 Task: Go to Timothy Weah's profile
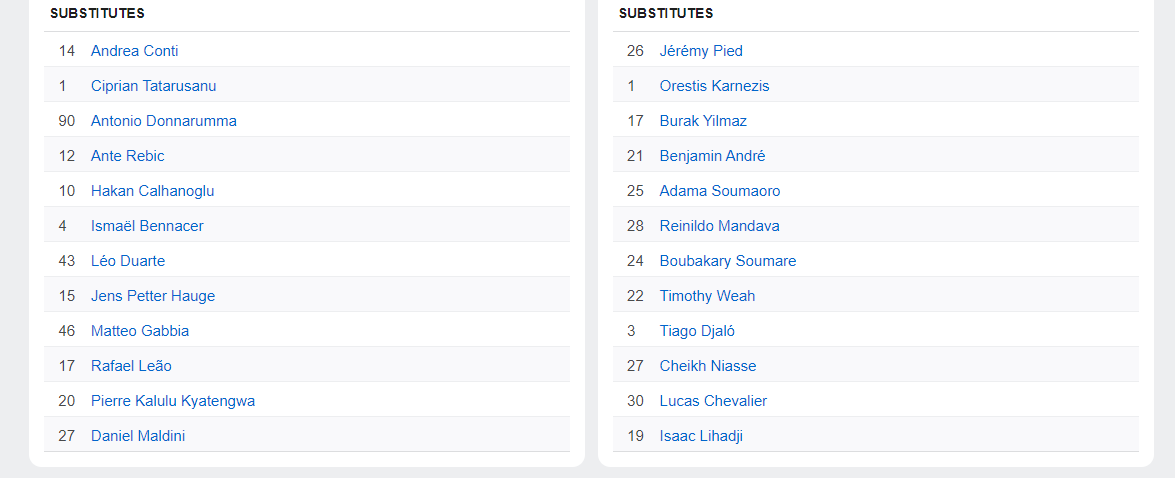click(x=707, y=296)
